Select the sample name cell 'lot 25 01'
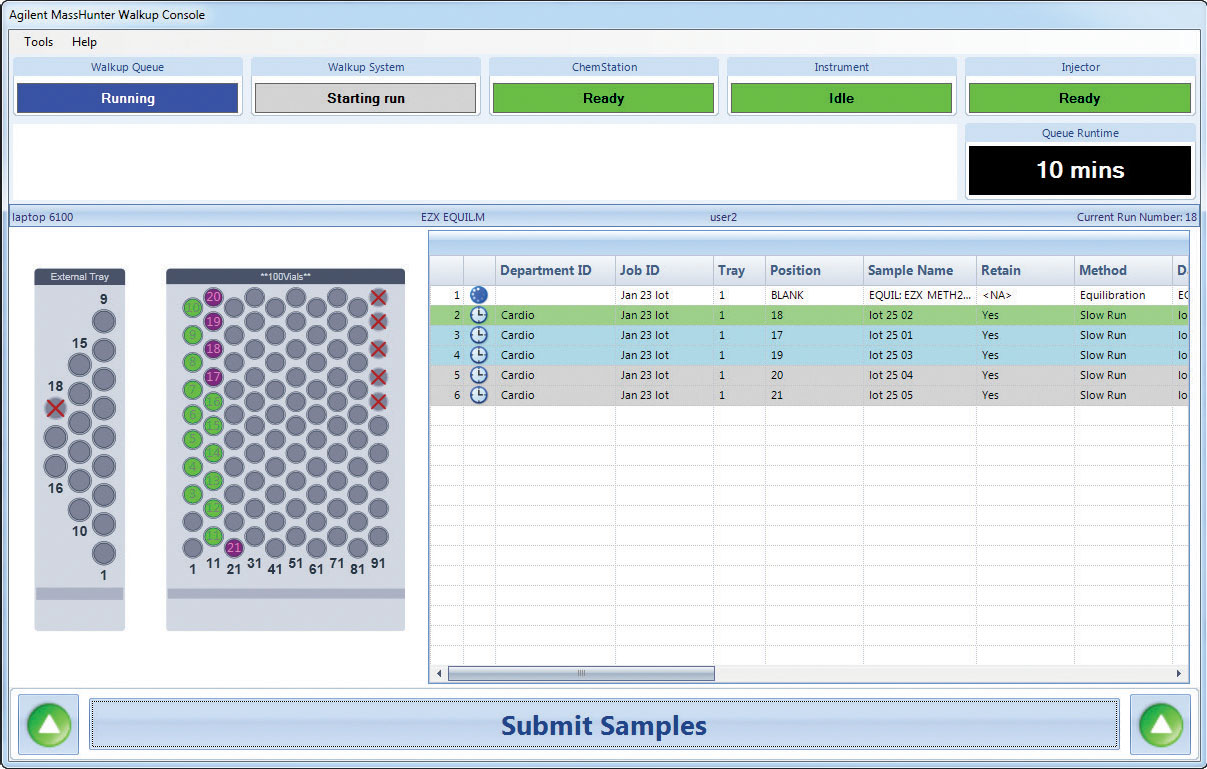This screenshot has width=1207, height=769. [x=920, y=335]
